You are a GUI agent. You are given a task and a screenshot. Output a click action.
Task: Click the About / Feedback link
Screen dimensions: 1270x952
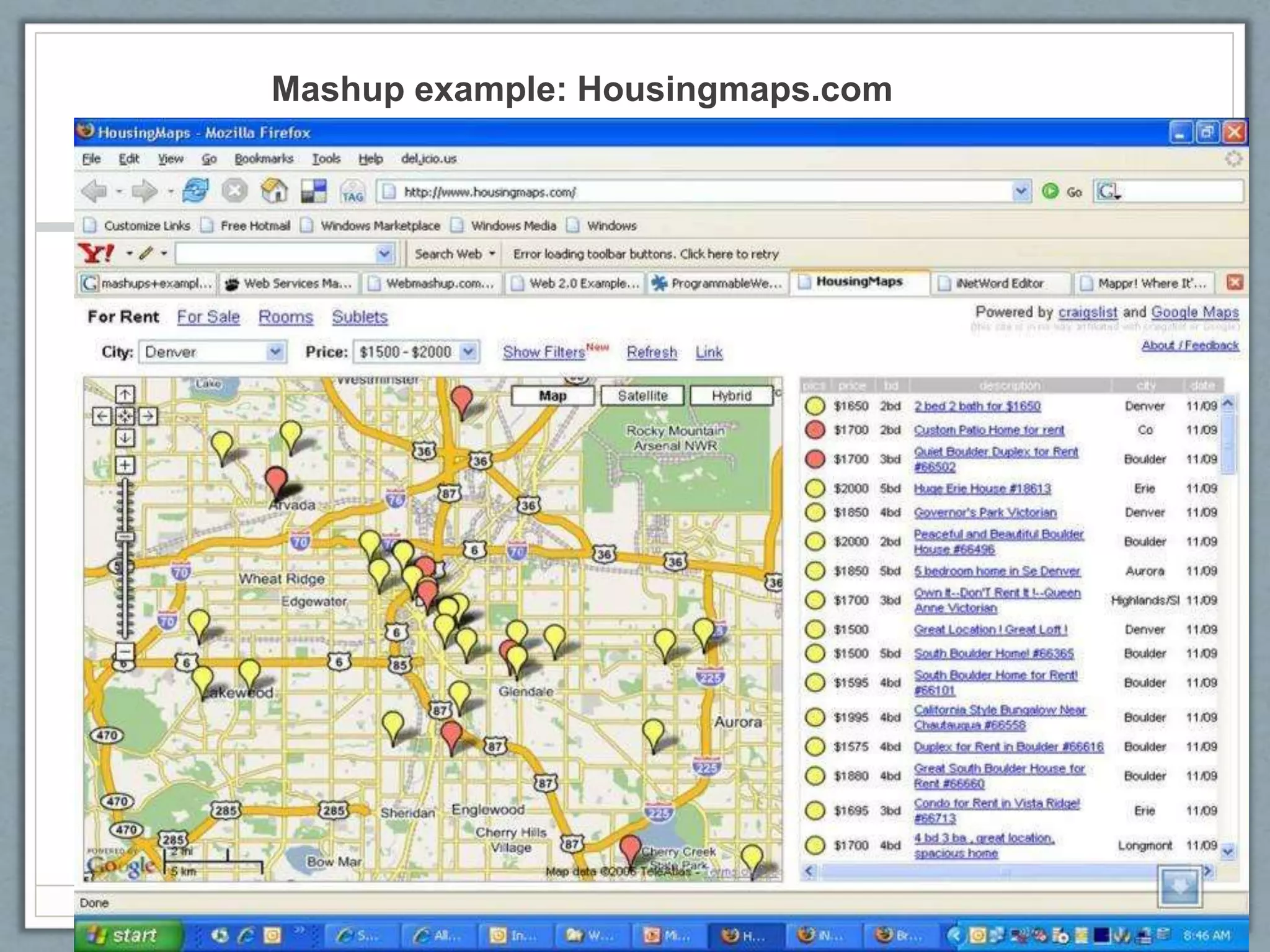(x=1190, y=345)
